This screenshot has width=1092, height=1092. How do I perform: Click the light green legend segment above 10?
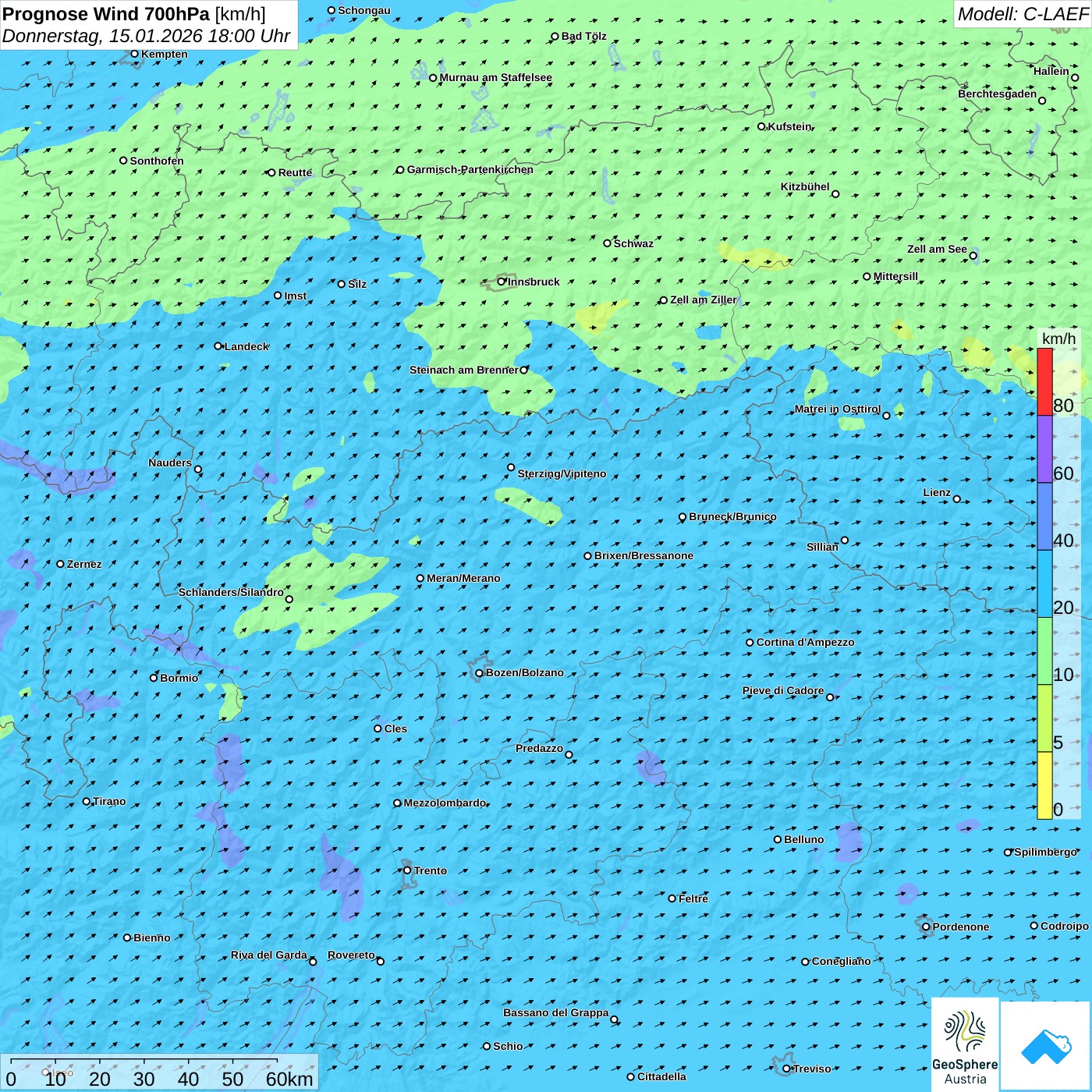point(1044,651)
